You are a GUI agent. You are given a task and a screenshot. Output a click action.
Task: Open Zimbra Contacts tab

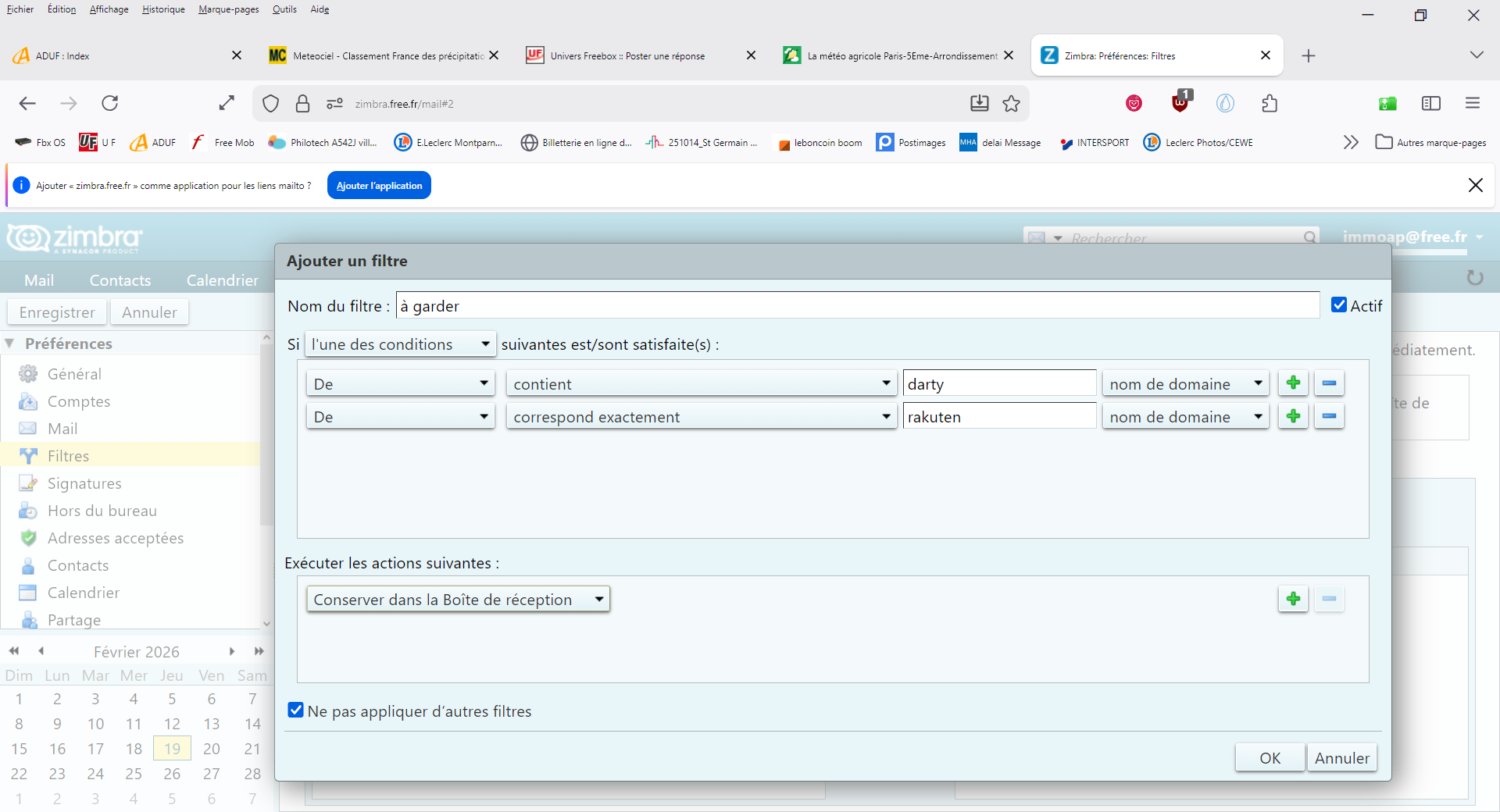(x=120, y=280)
